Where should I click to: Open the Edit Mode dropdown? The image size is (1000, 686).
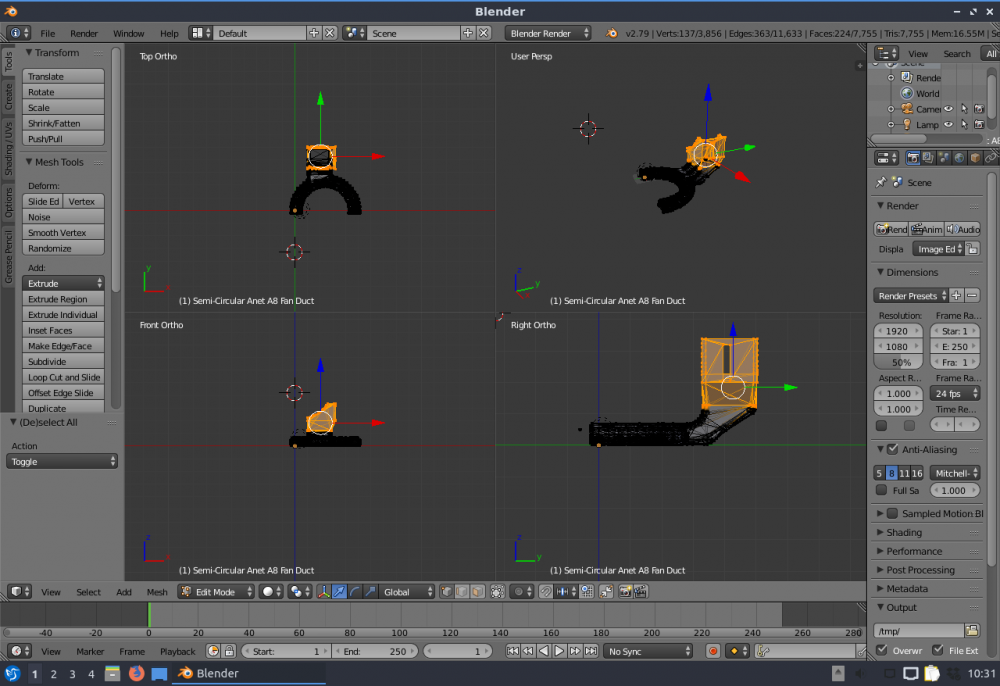tap(215, 592)
